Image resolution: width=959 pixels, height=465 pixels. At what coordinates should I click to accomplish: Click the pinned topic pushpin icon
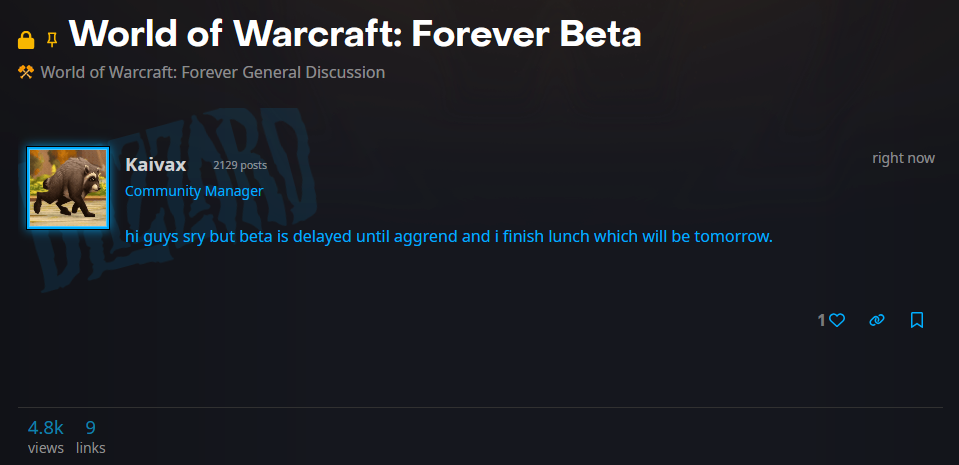pos(53,40)
